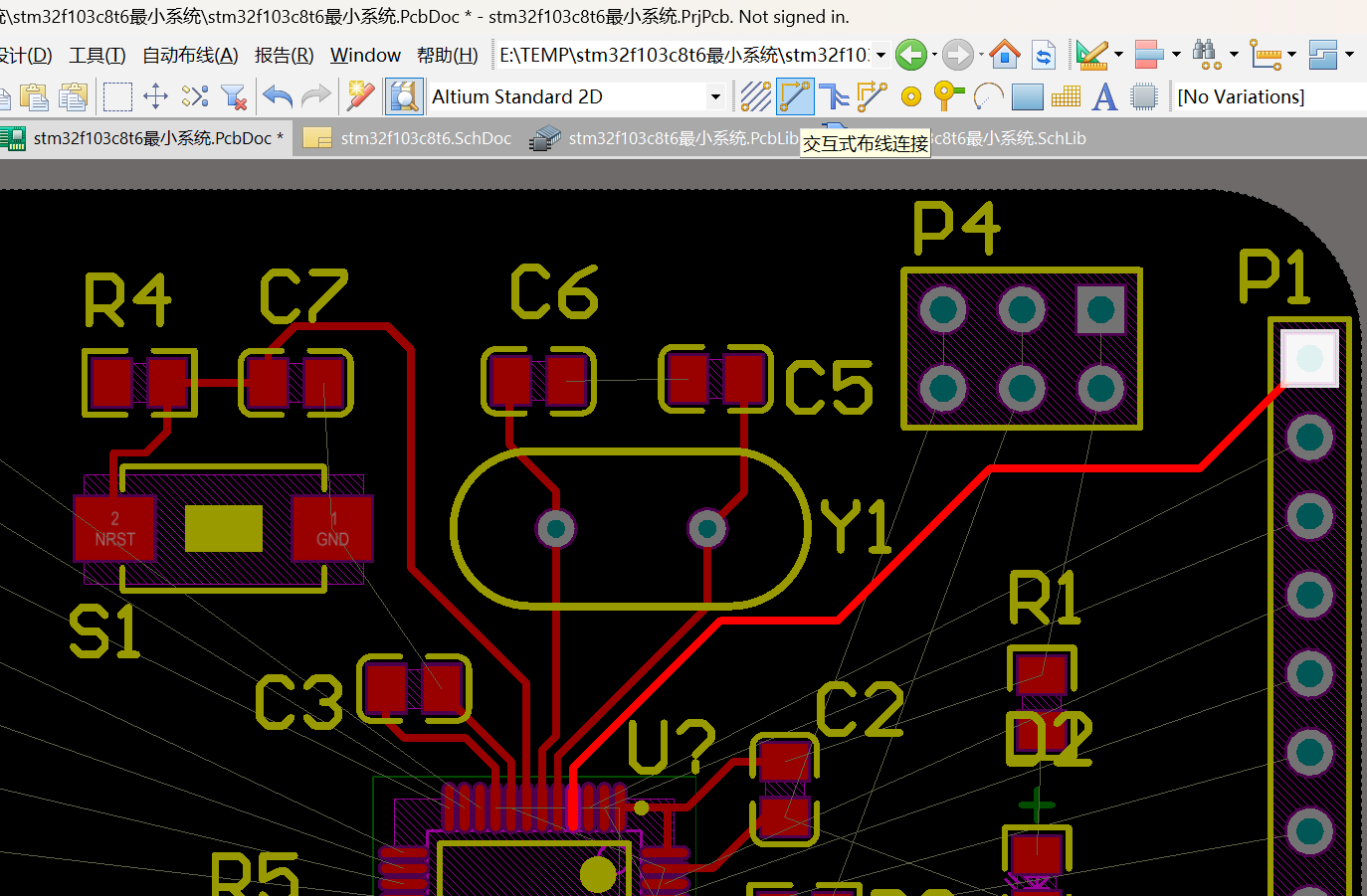Image resolution: width=1367 pixels, height=896 pixels.
Task: Click the Move Selection four-arrow icon
Action: click(x=156, y=96)
